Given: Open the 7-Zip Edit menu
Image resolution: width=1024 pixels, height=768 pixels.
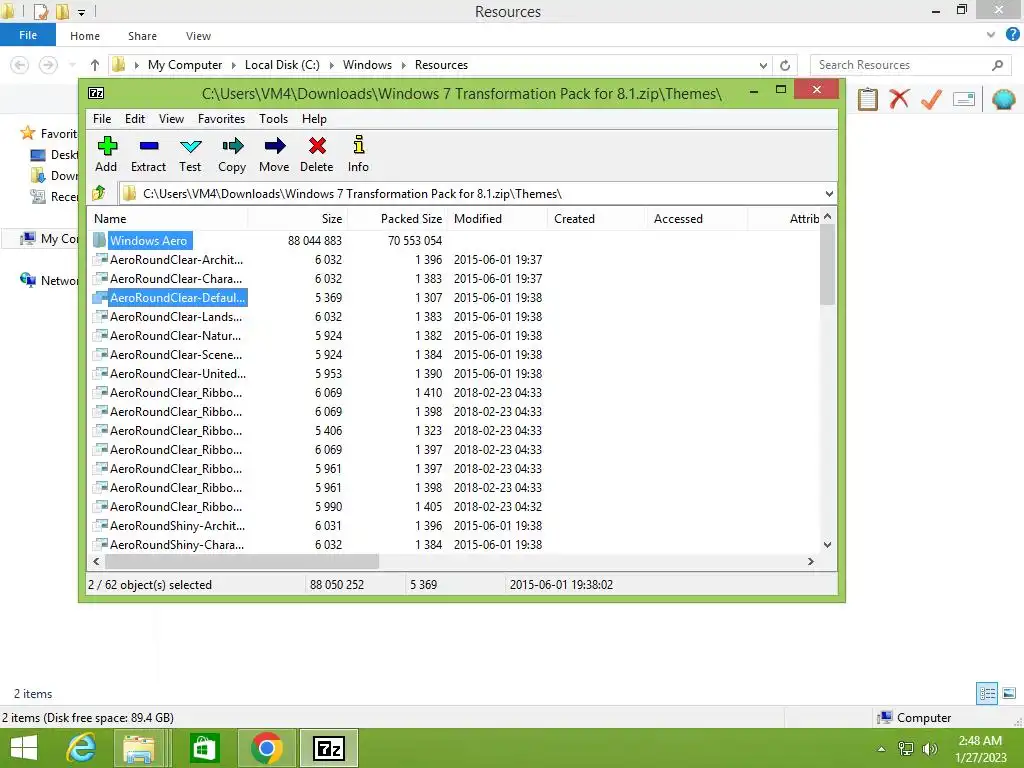Looking at the screenshot, I should (x=135, y=119).
